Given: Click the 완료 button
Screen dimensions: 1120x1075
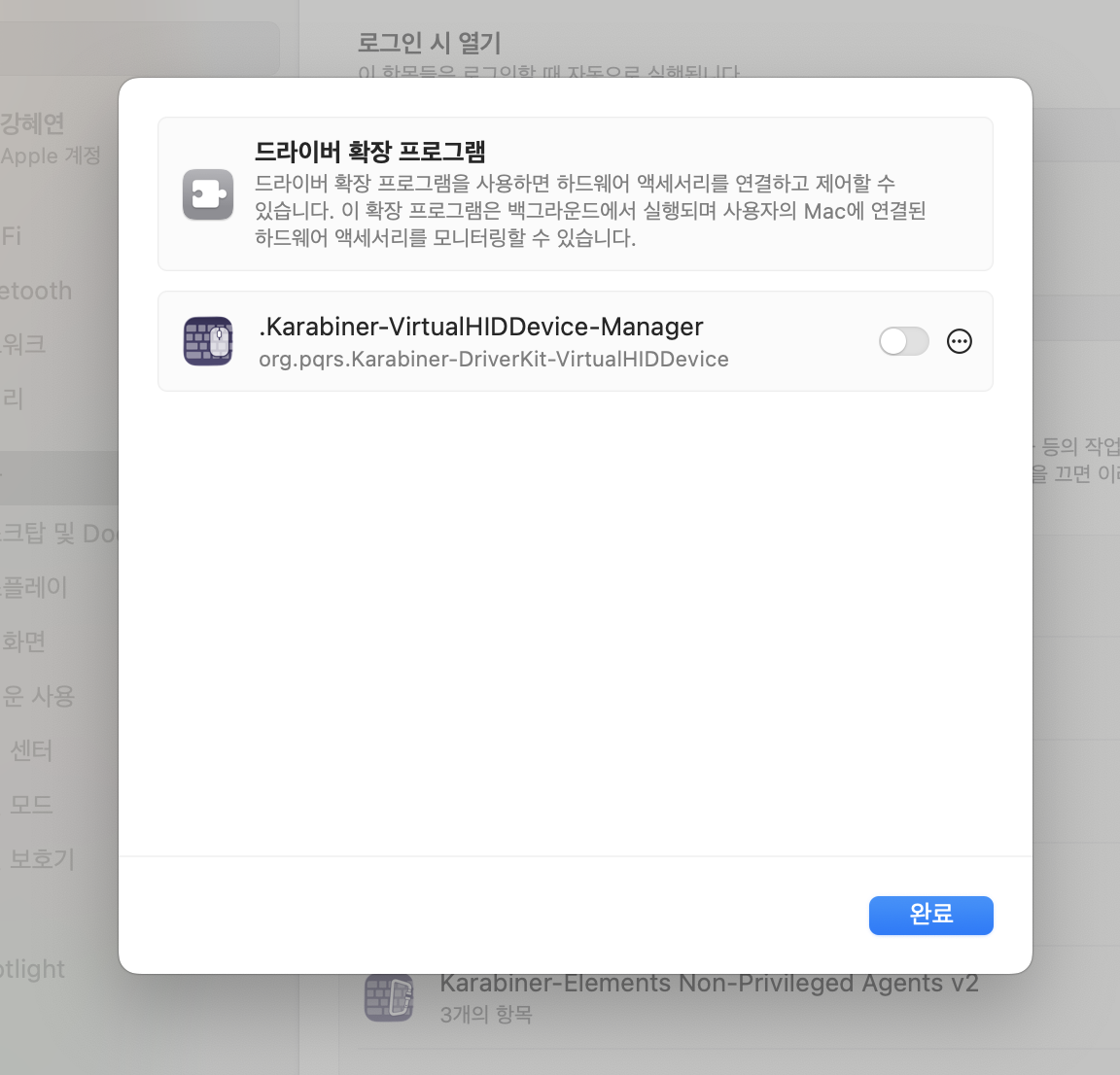Looking at the screenshot, I should point(930,915).
